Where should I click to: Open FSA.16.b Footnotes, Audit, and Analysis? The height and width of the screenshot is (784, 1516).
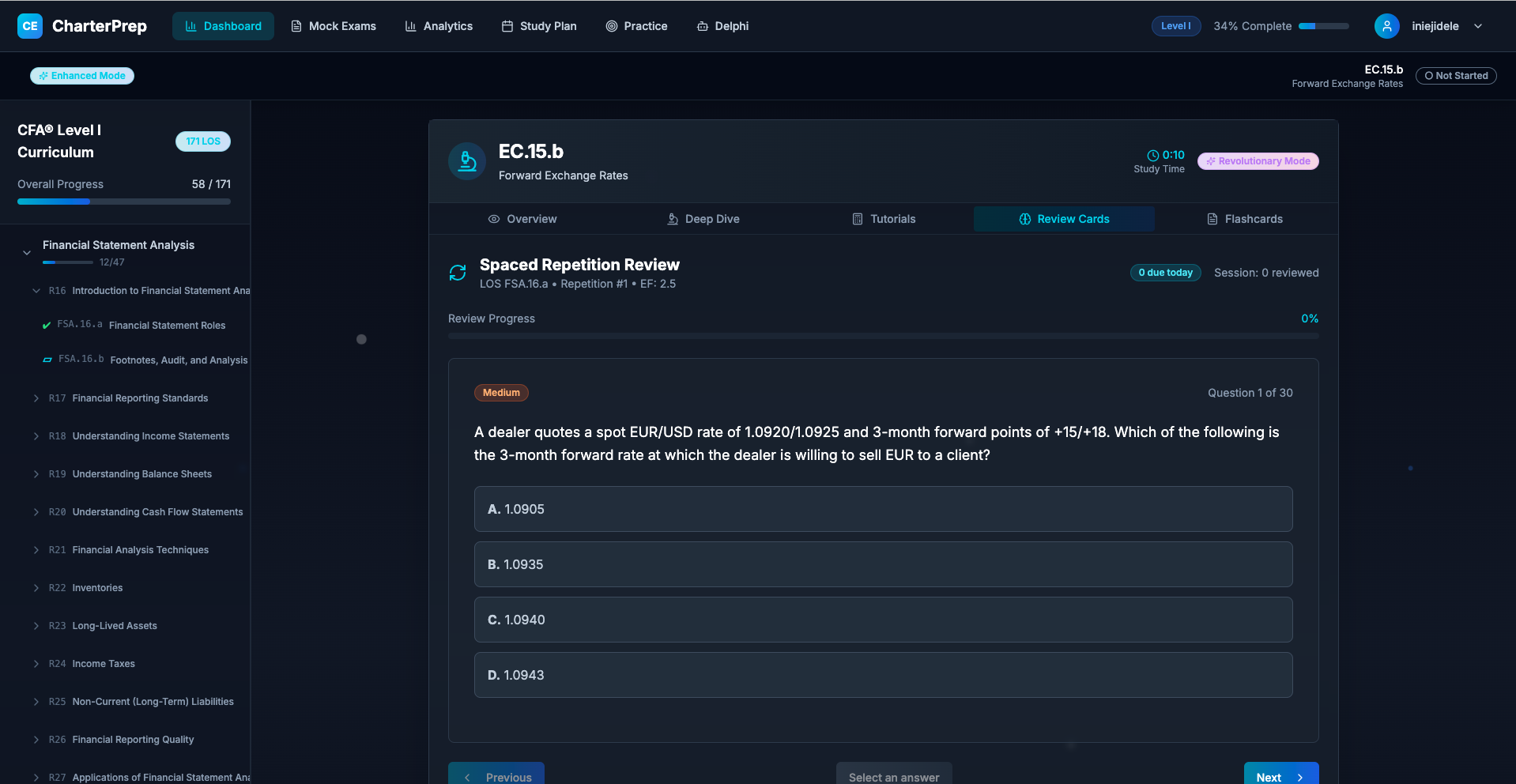pos(145,360)
